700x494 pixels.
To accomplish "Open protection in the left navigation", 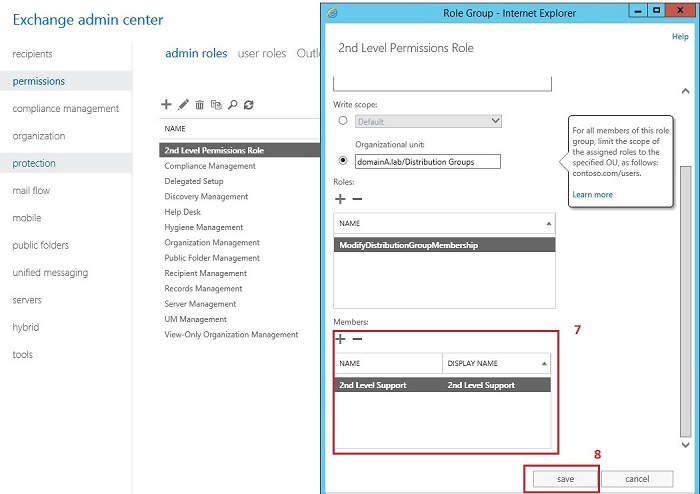I will tap(66, 163).
